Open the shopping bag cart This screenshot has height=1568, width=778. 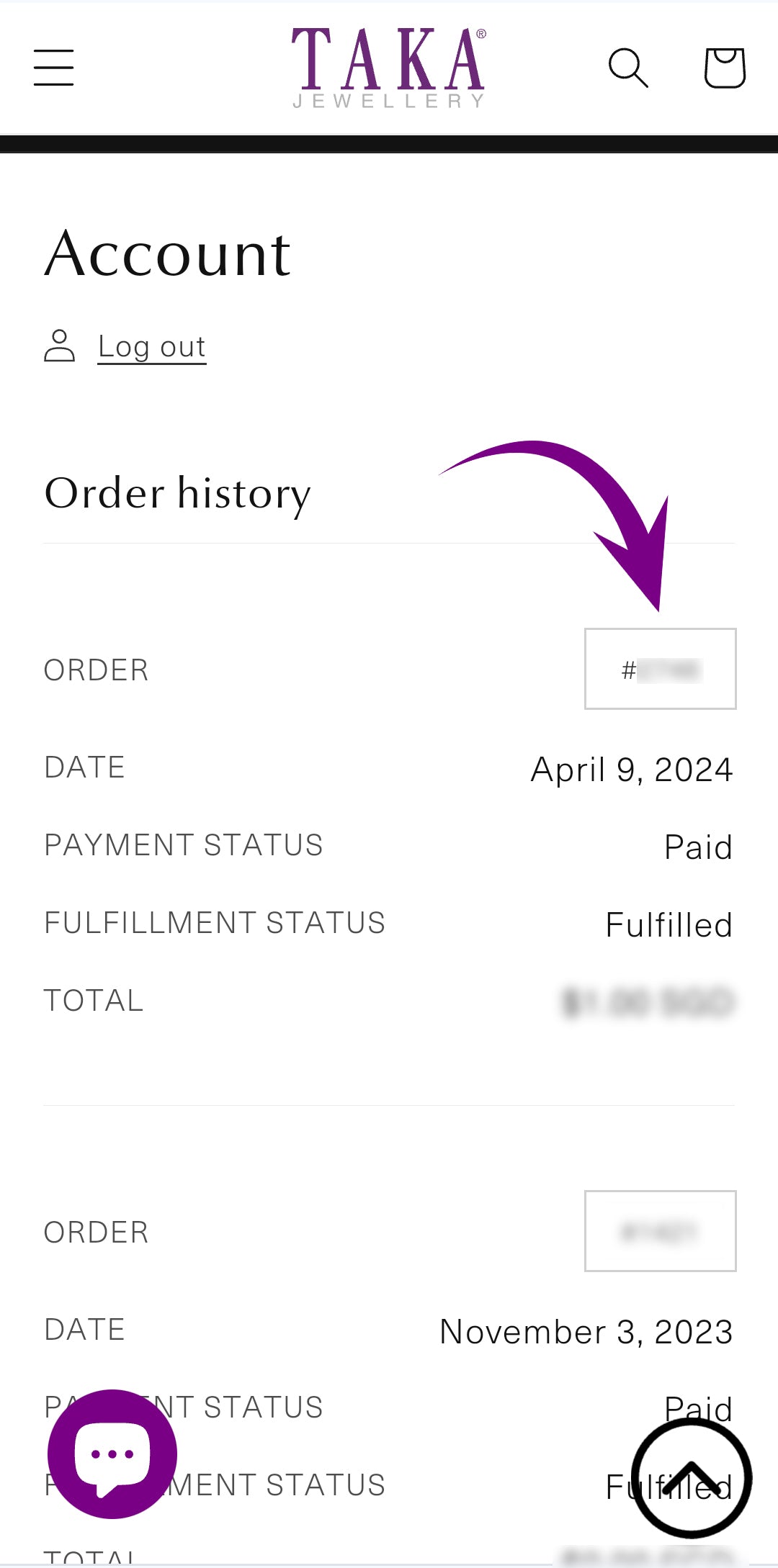(x=724, y=68)
